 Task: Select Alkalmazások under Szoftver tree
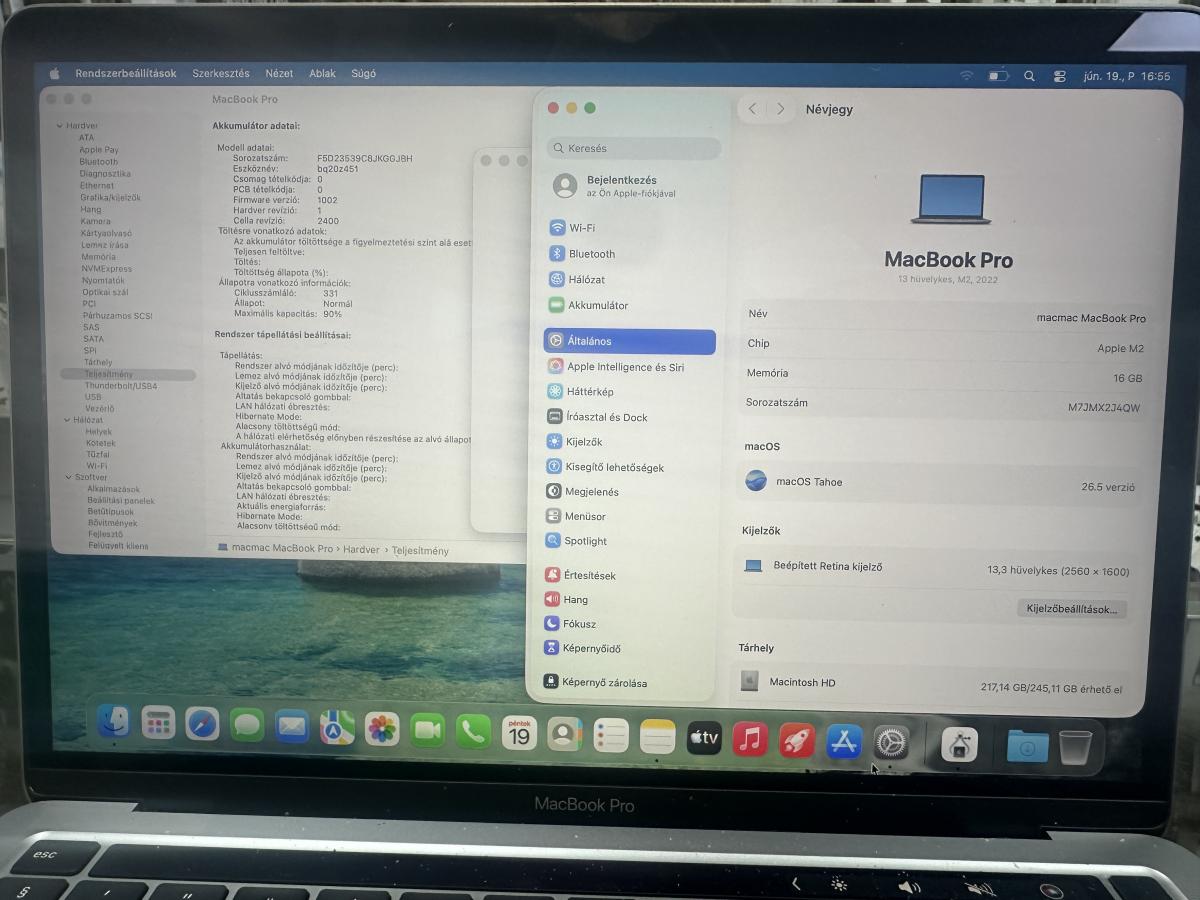click(114, 490)
